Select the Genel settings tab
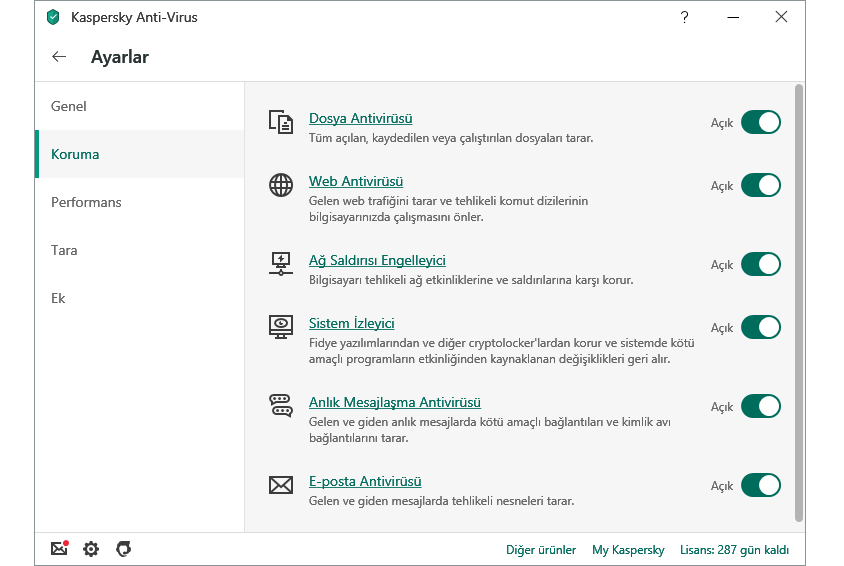844x566 pixels. (x=69, y=106)
